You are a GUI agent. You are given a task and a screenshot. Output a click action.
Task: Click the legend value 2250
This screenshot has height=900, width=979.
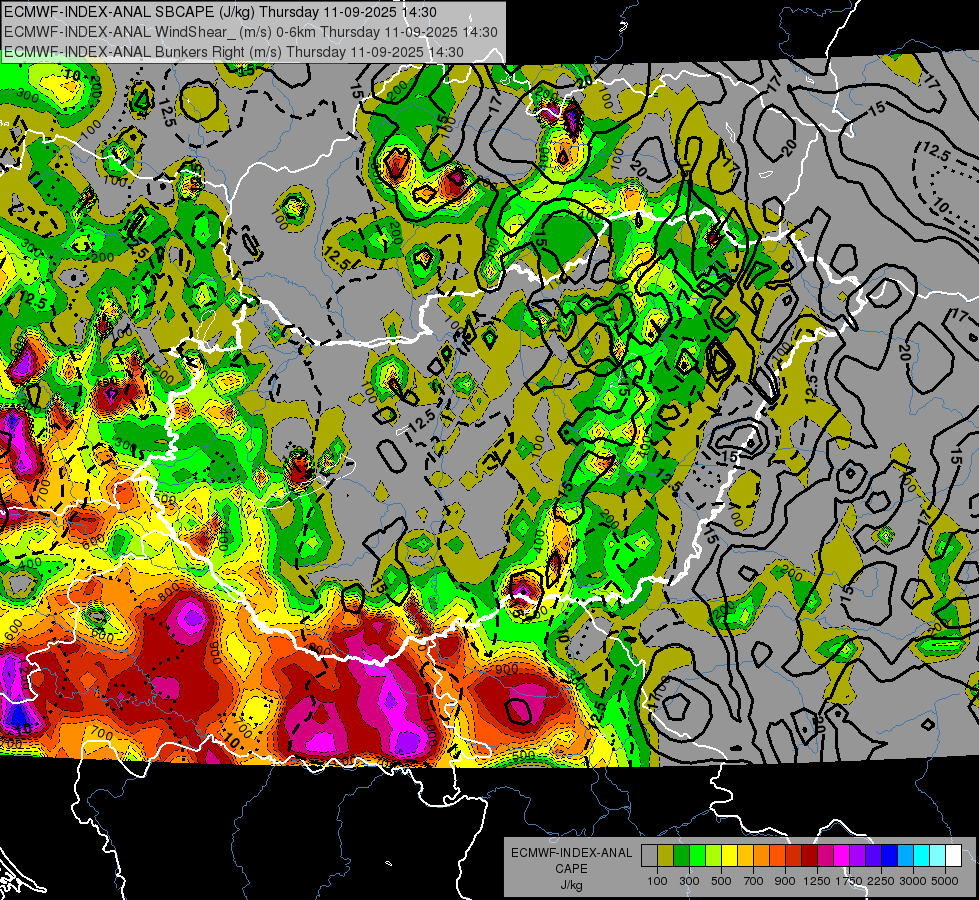click(881, 881)
